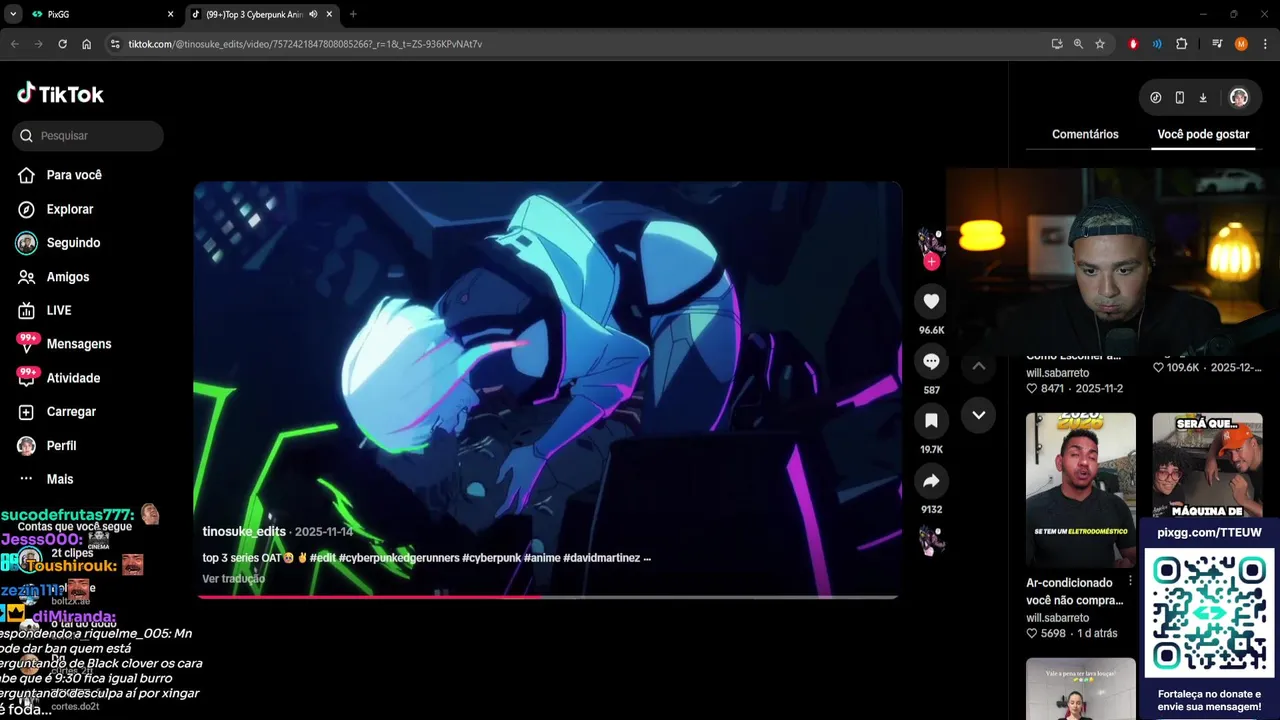This screenshot has height=720, width=1280.
Task: Click the get app phone icon
Action: [x=1180, y=97]
